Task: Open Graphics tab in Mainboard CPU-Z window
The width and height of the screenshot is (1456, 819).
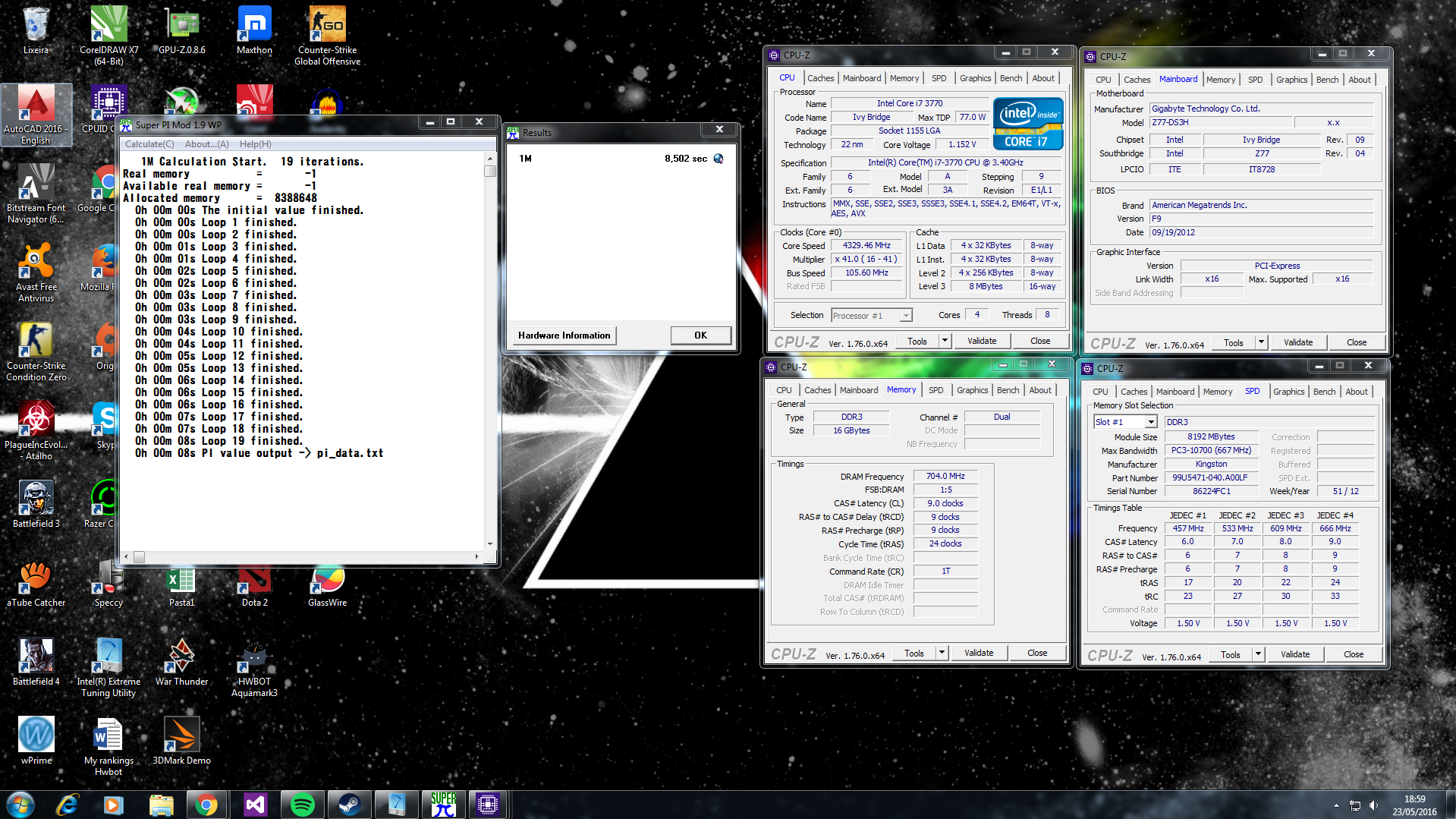Action: (x=1291, y=80)
